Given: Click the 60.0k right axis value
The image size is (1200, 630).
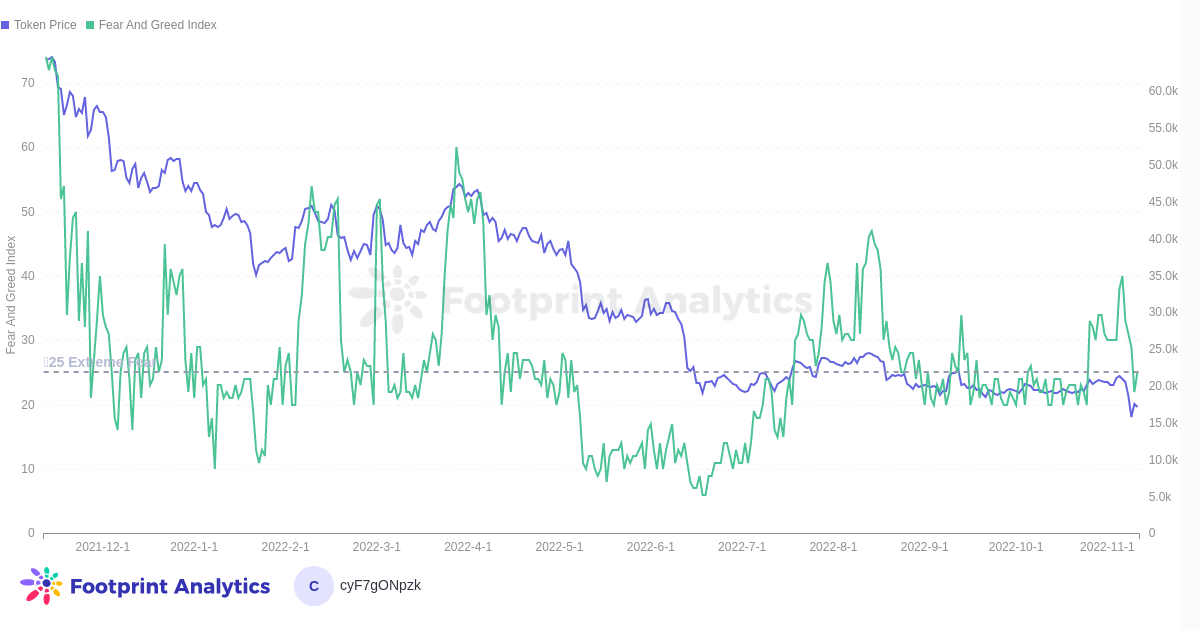Looking at the screenshot, I should coord(1163,91).
